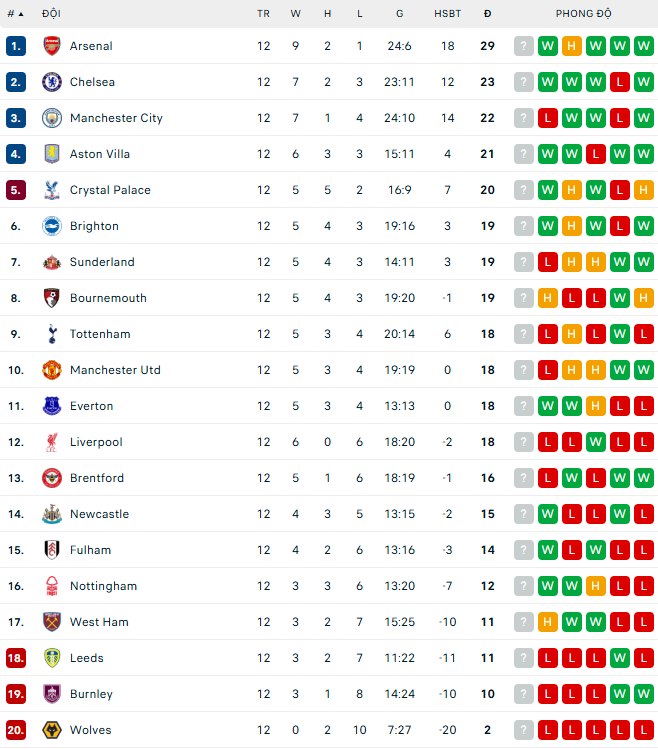Click the red rank 18 badge for Leeds

click(x=15, y=658)
